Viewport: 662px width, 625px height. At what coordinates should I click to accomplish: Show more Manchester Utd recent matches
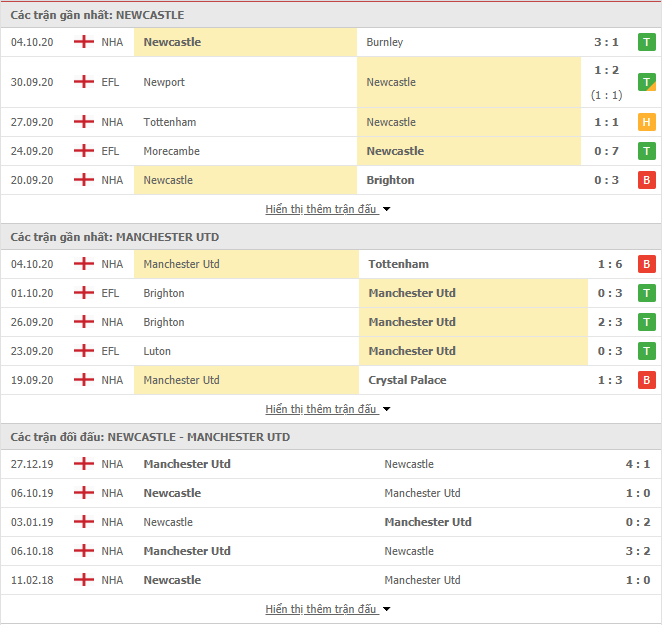[328, 409]
